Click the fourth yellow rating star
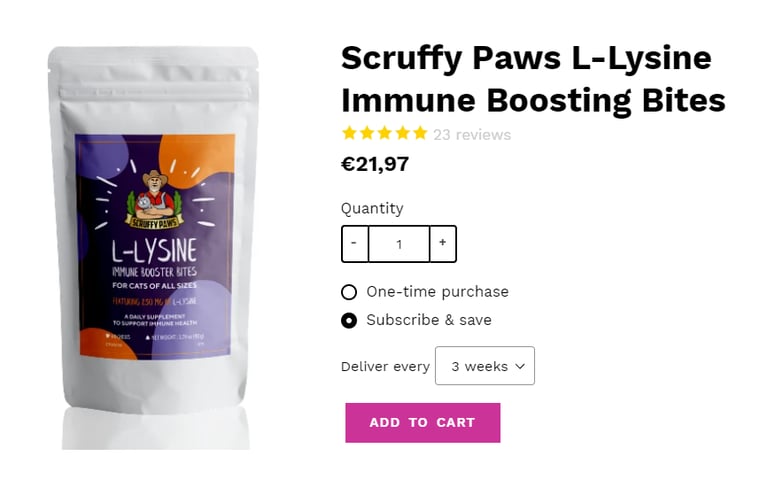 click(403, 133)
